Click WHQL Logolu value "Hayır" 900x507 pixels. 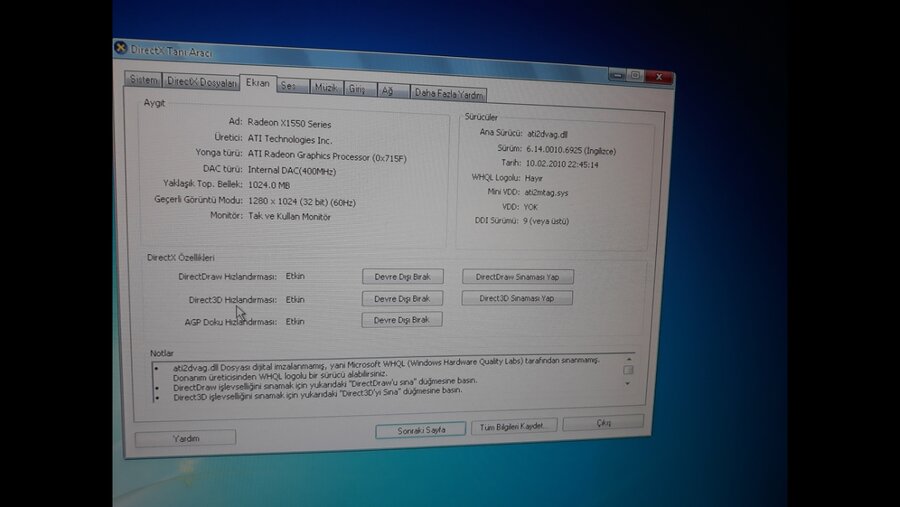click(x=534, y=178)
